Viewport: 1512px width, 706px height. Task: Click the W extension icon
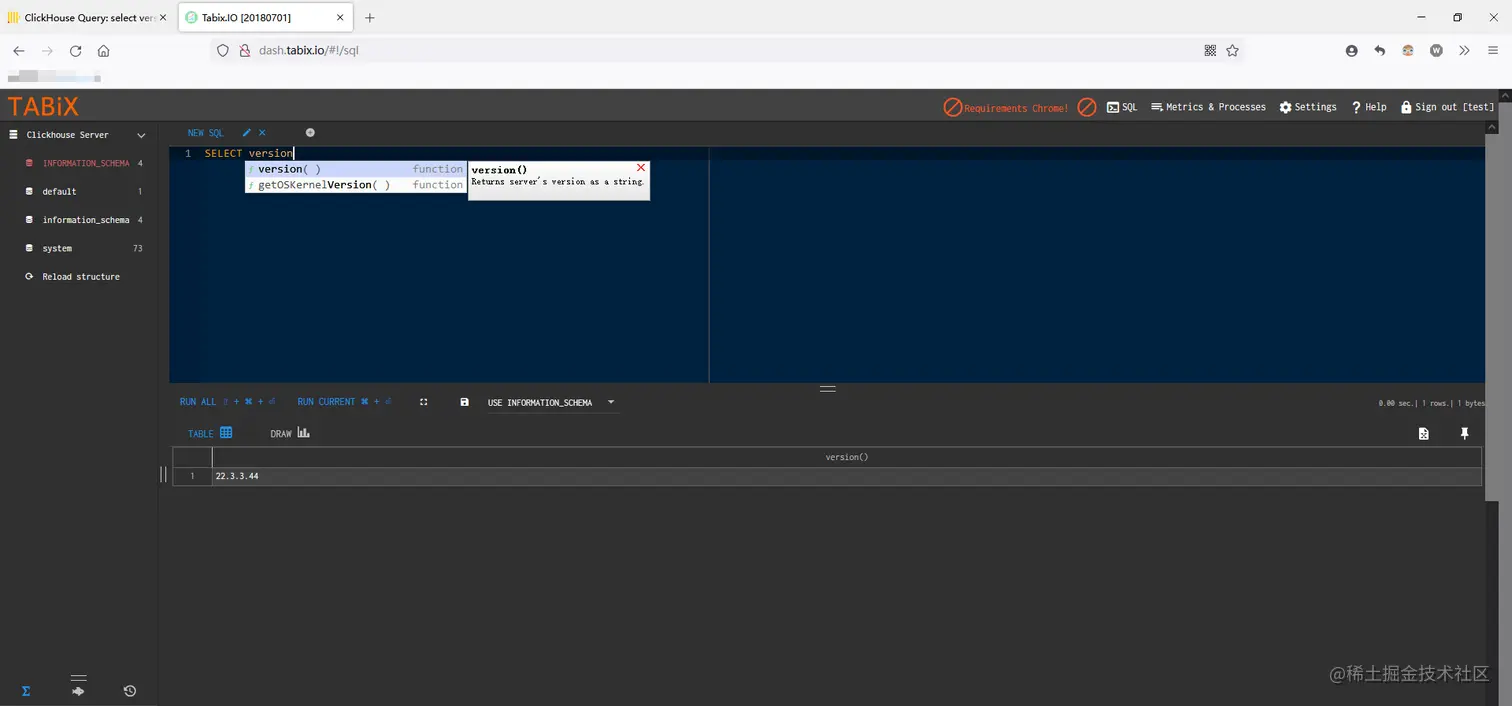1436,51
